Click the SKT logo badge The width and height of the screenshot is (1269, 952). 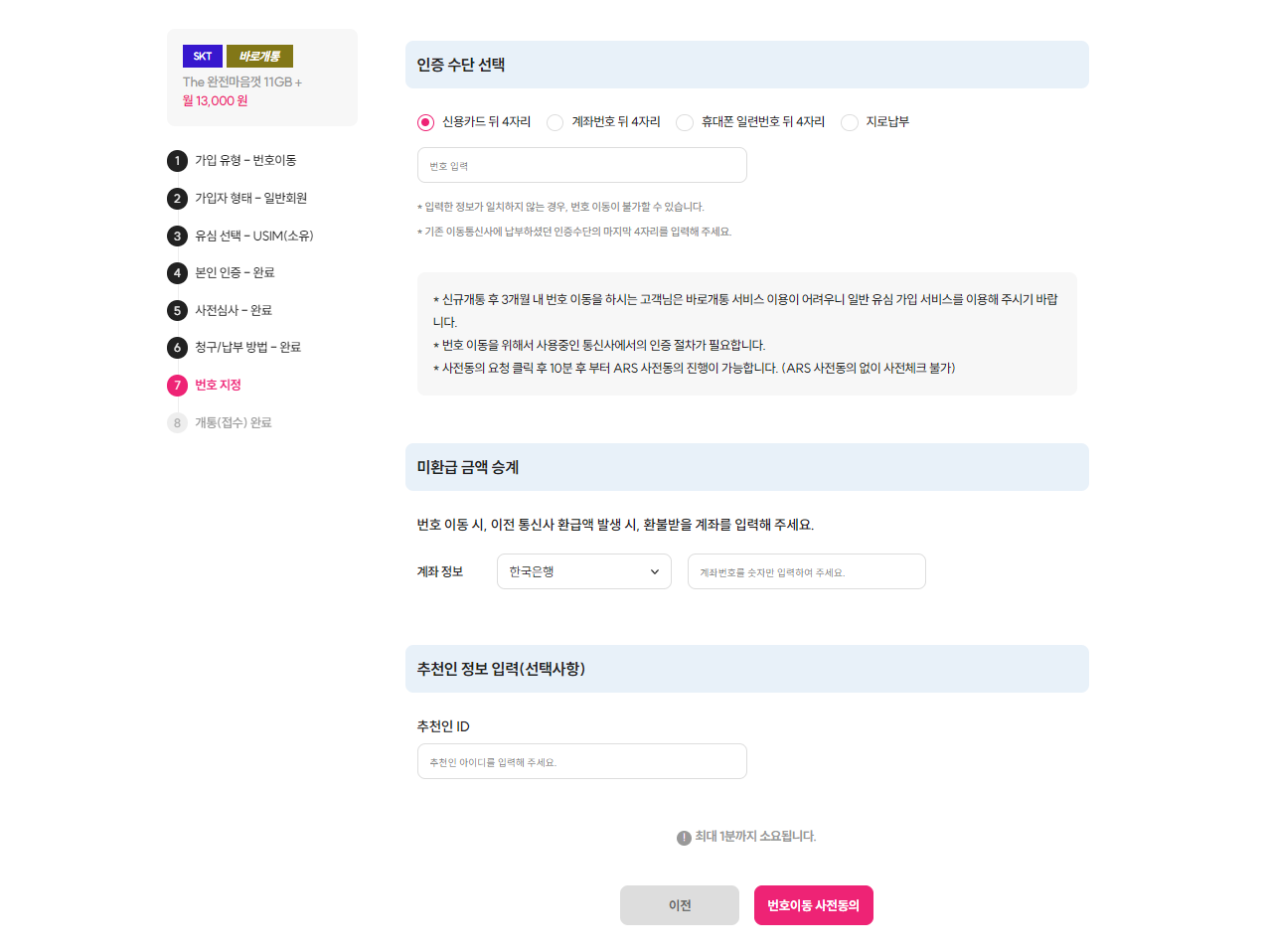(x=202, y=56)
